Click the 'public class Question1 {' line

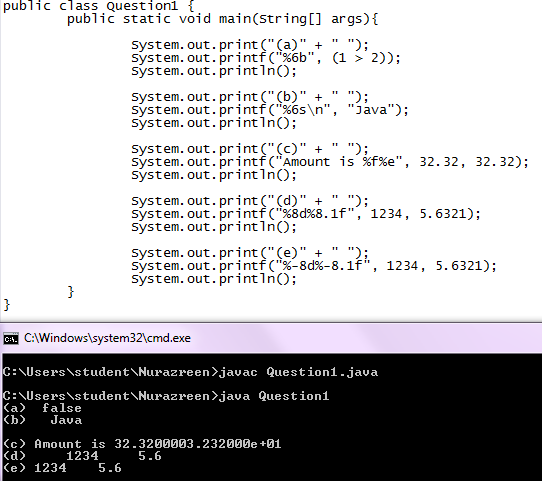pyautogui.click(x=99, y=6)
